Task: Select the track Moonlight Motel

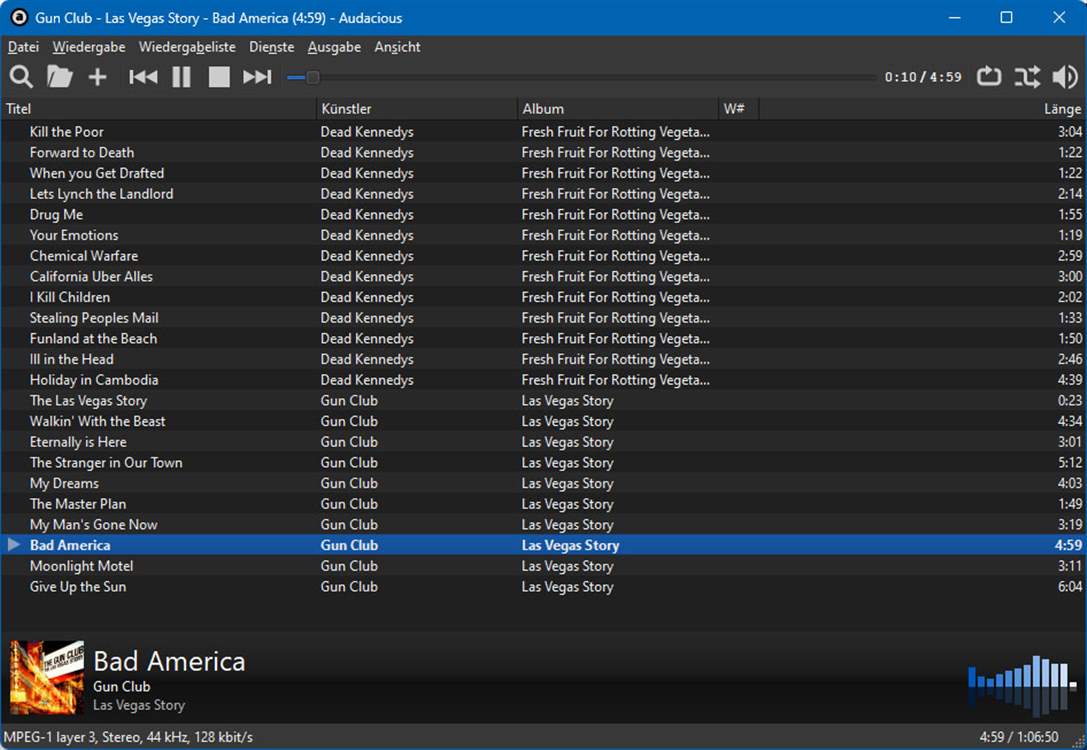Action: coord(544,566)
